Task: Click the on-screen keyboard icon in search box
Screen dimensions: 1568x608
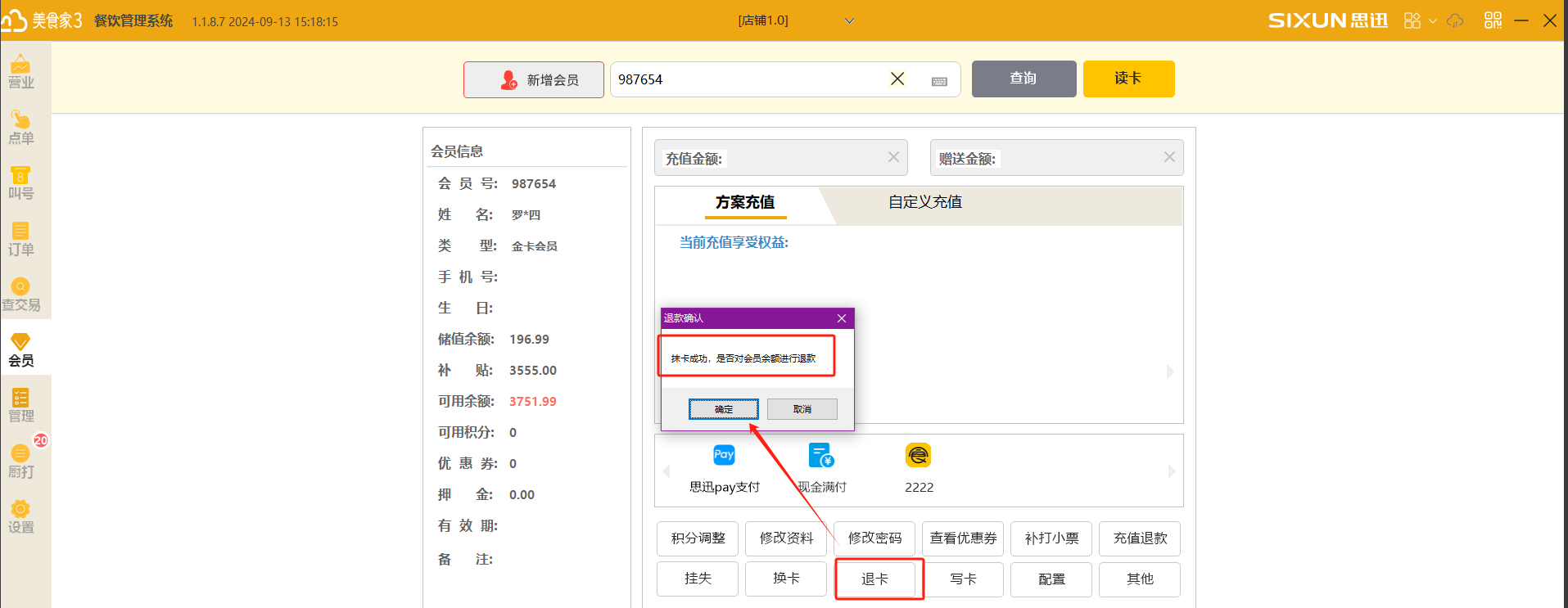Action: click(939, 81)
